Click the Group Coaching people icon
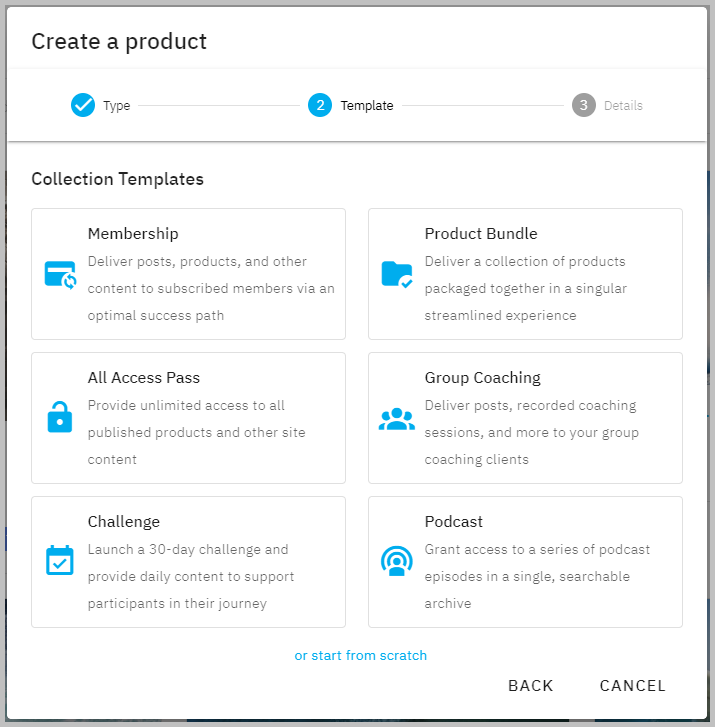 [397, 419]
